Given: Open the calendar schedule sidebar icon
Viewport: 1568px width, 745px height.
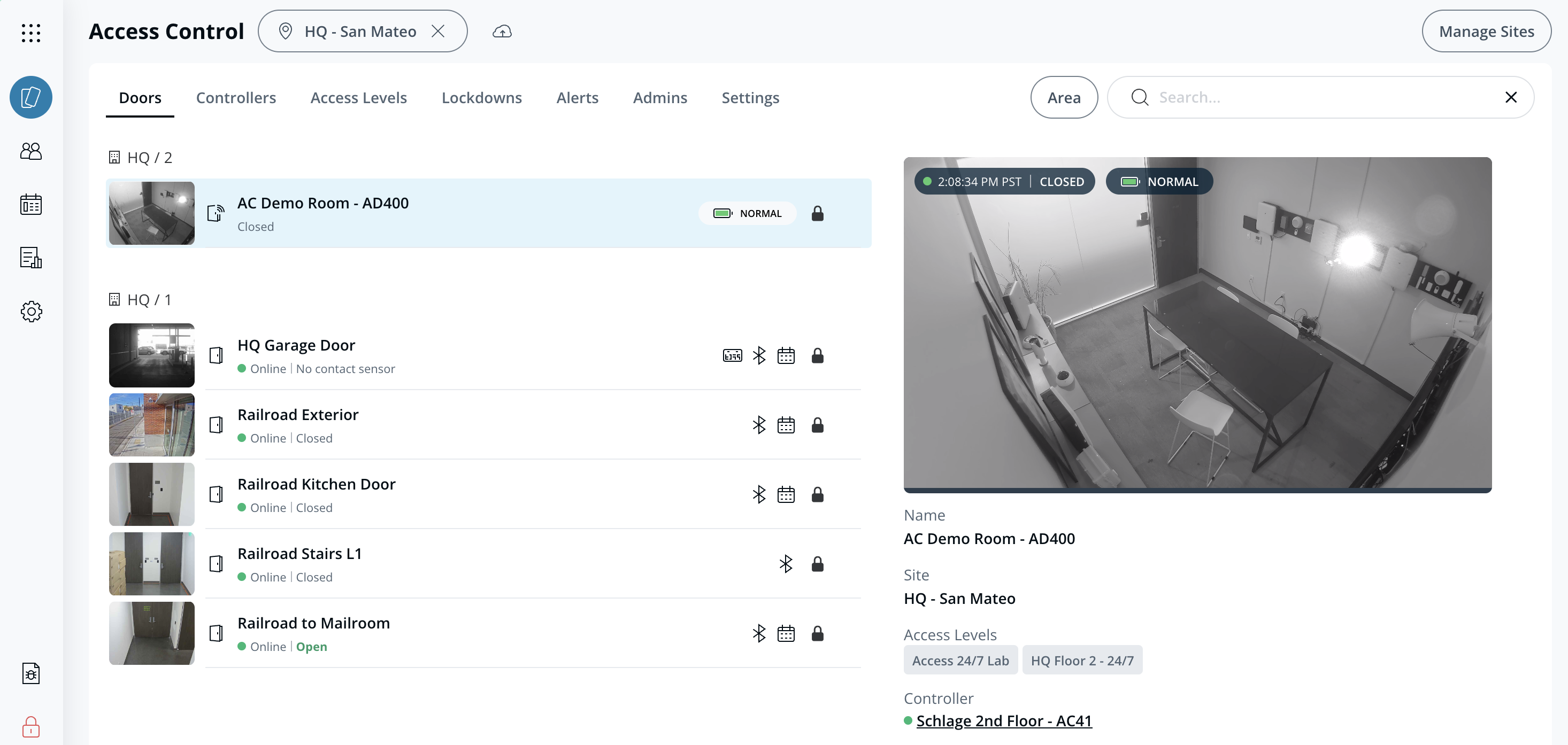Looking at the screenshot, I should pyautogui.click(x=30, y=204).
